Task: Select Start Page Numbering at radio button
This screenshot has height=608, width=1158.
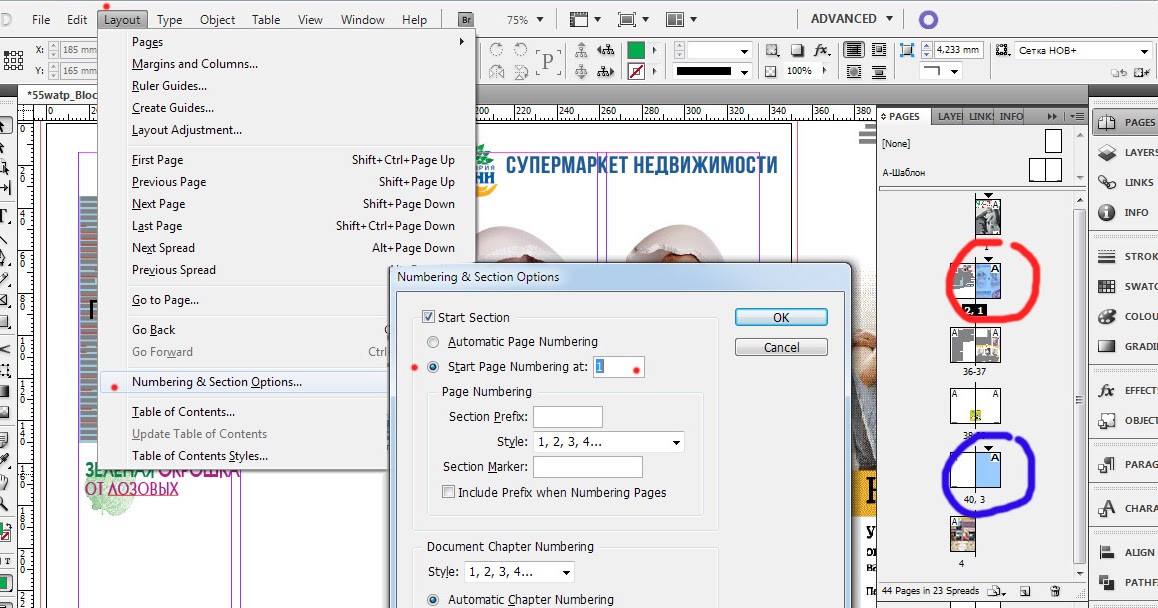Action: (x=433, y=366)
